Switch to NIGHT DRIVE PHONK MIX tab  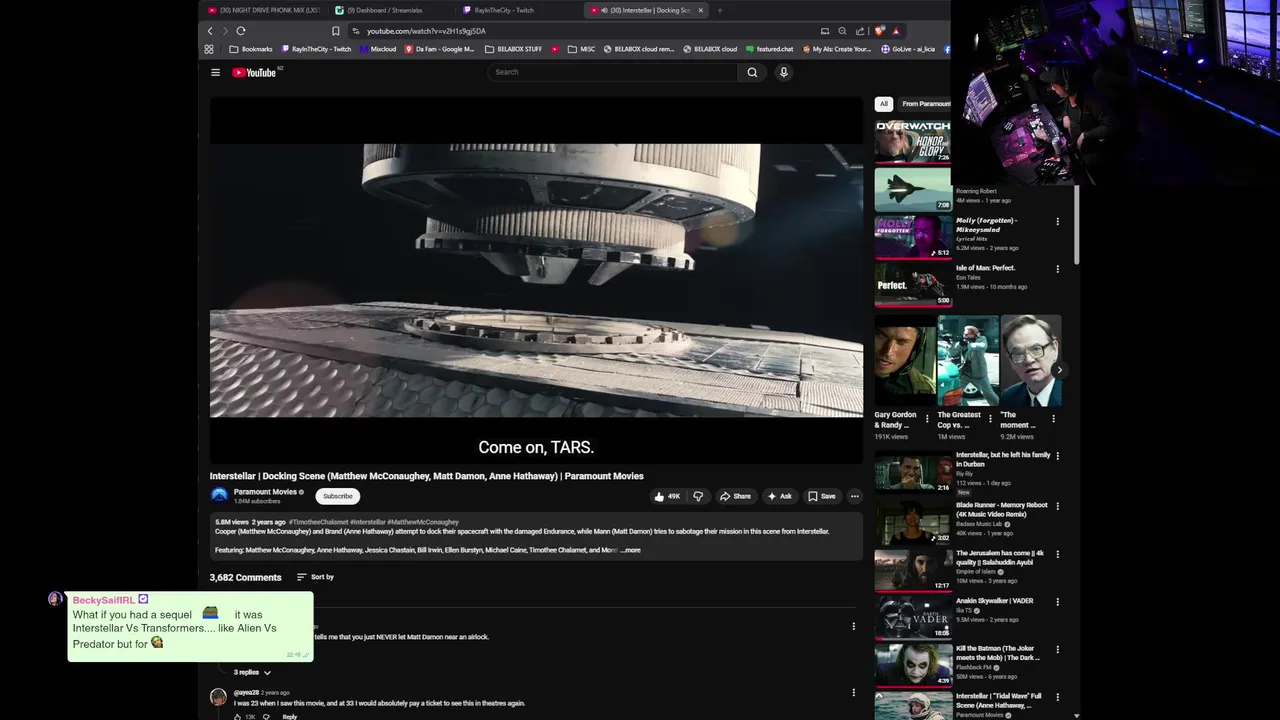264,10
